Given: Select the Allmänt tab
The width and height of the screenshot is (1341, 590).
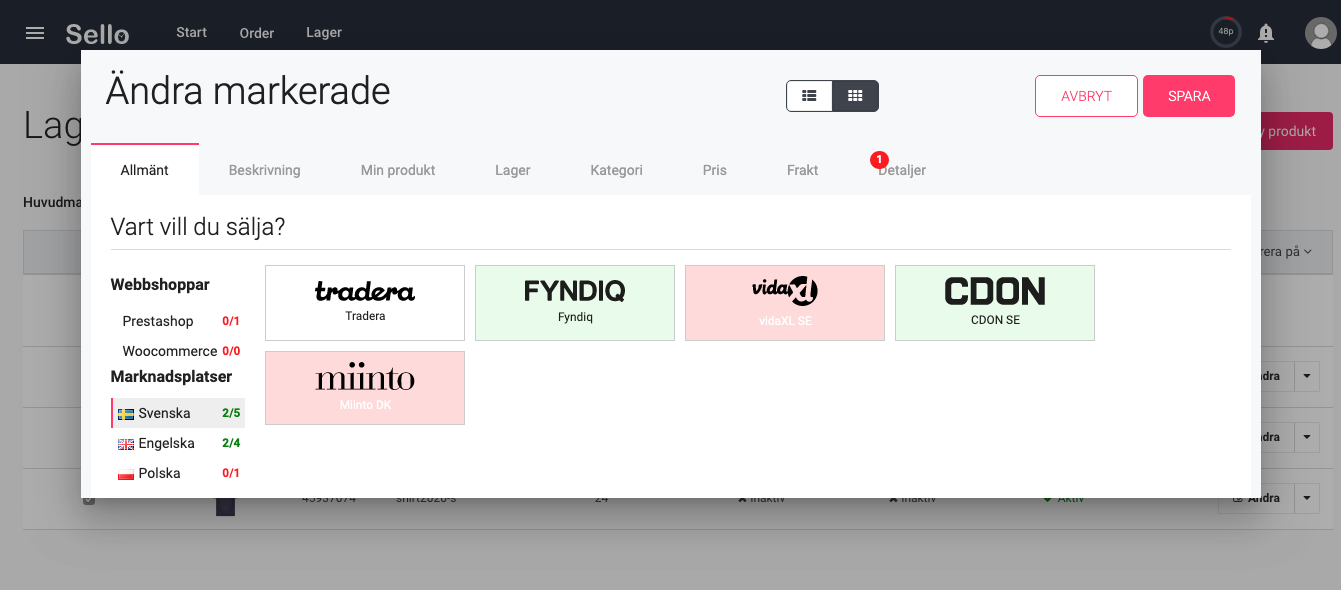Looking at the screenshot, I should pyautogui.click(x=145, y=170).
